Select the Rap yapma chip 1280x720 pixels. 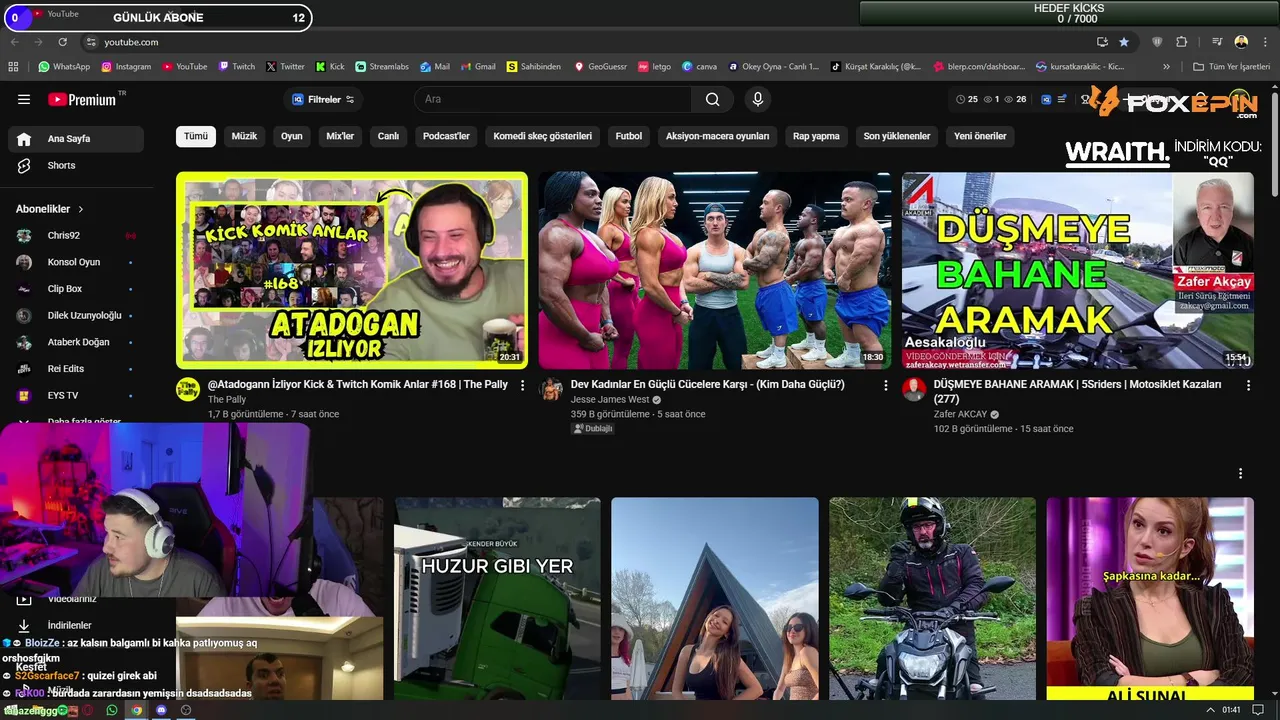pyautogui.click(x=816, y=136)
